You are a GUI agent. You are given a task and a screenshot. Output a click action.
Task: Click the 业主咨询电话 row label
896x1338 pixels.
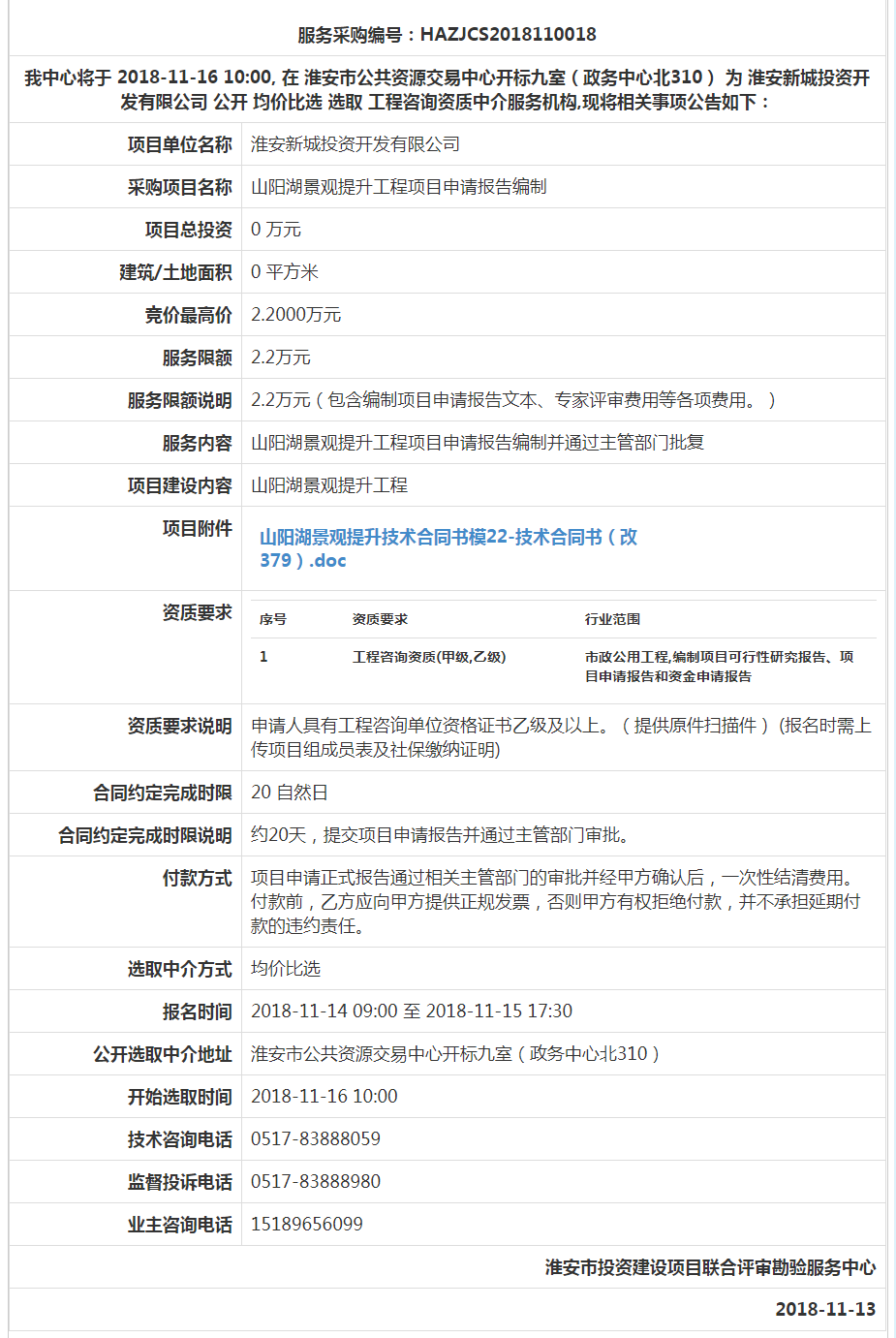180,1225
